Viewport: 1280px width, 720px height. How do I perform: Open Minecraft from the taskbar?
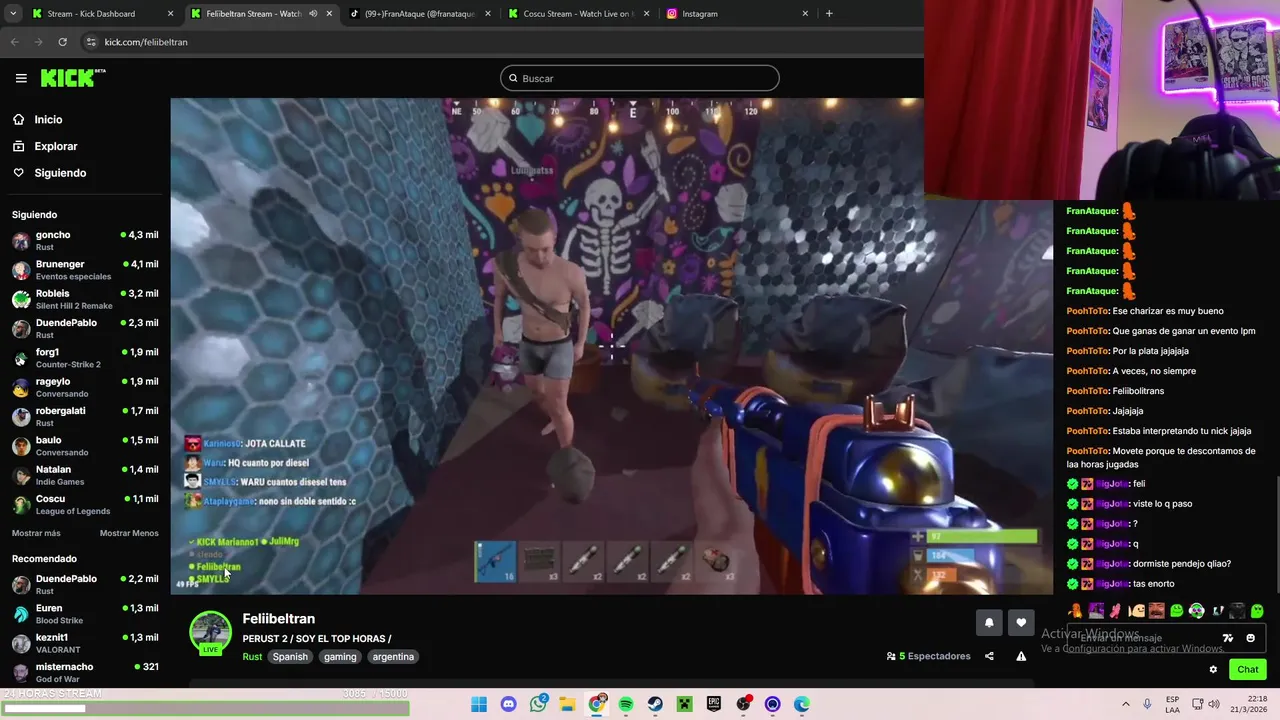(684, 704)
